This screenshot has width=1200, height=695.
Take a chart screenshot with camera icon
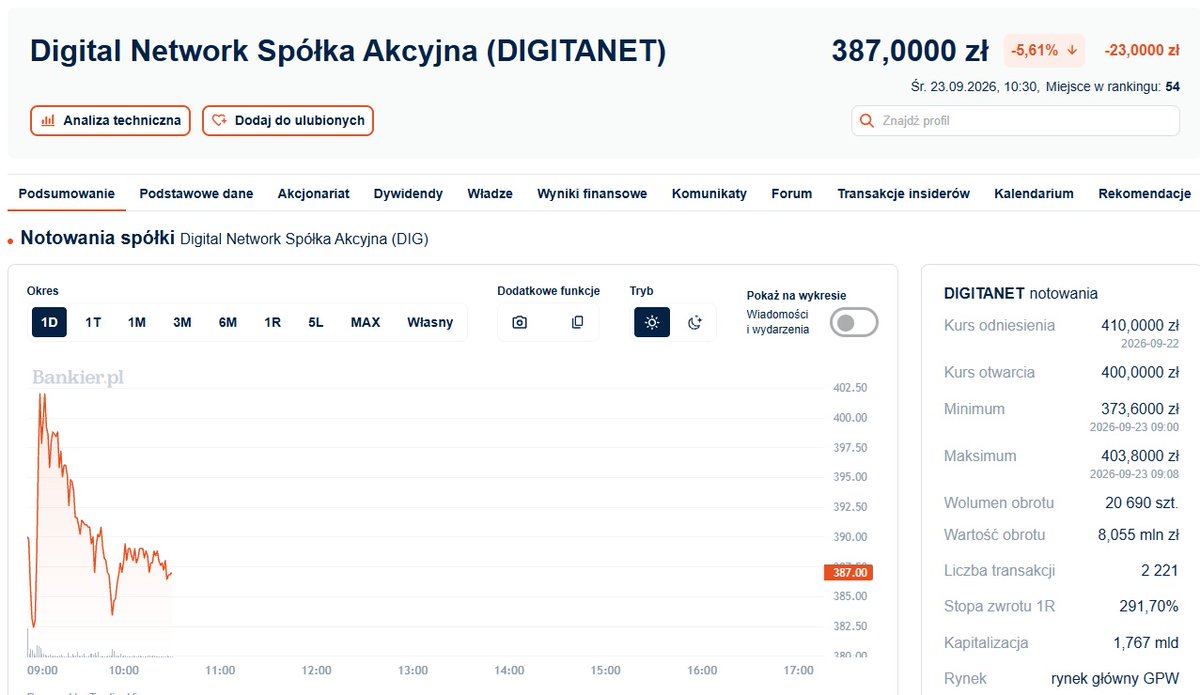pos(520,322)
